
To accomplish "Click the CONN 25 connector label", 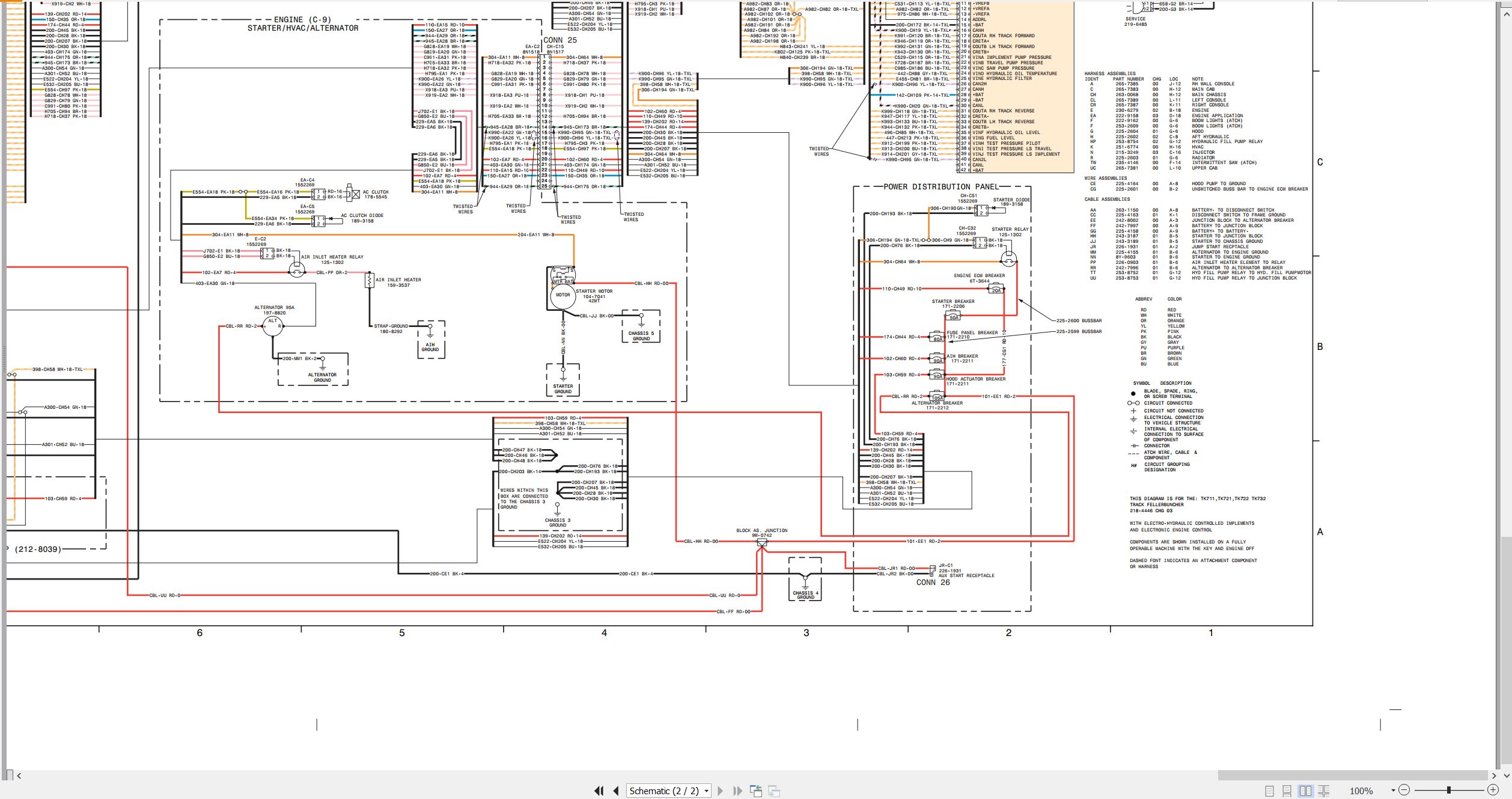I will pos(560,40).
